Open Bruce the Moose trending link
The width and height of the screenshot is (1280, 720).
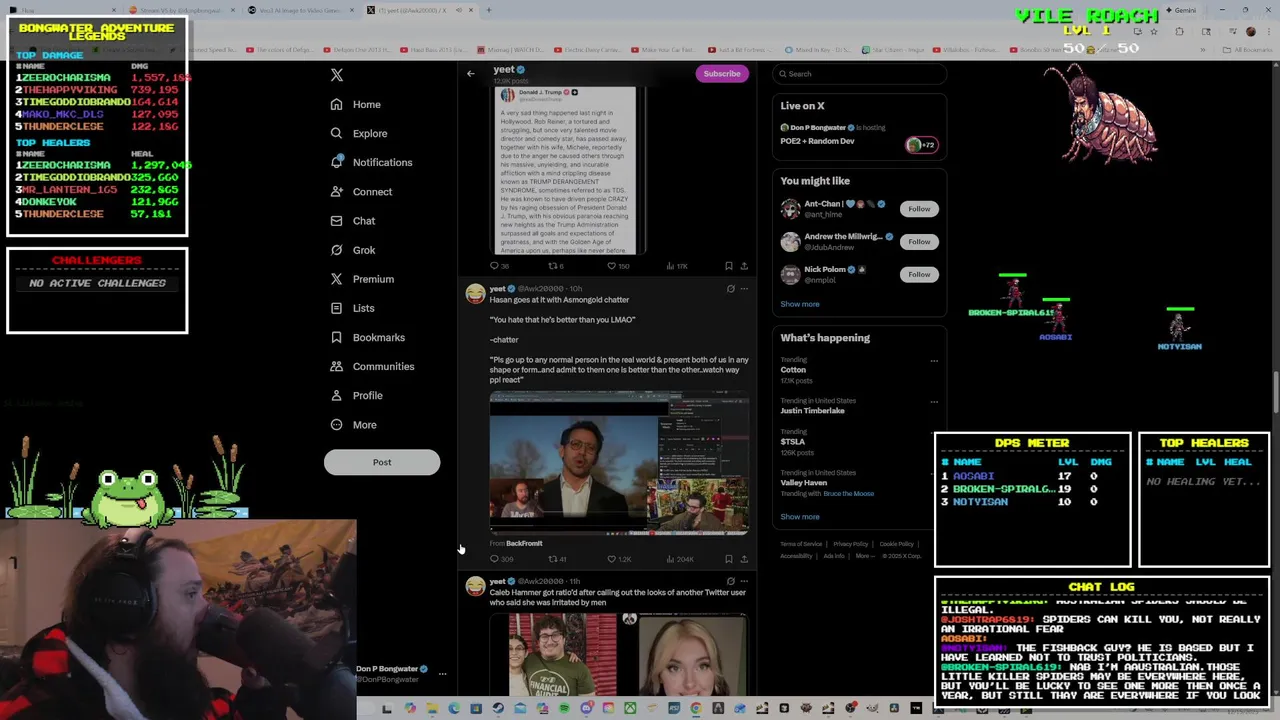(x=848, y=493)
